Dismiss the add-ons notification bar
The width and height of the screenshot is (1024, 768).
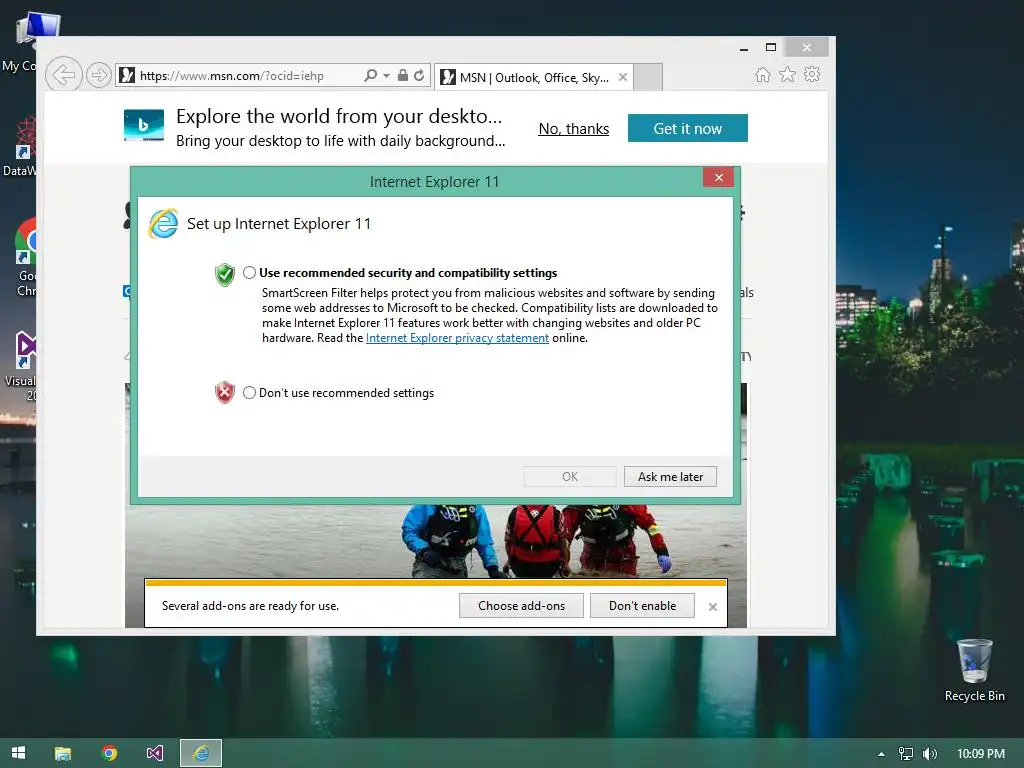tap(712, 607)
